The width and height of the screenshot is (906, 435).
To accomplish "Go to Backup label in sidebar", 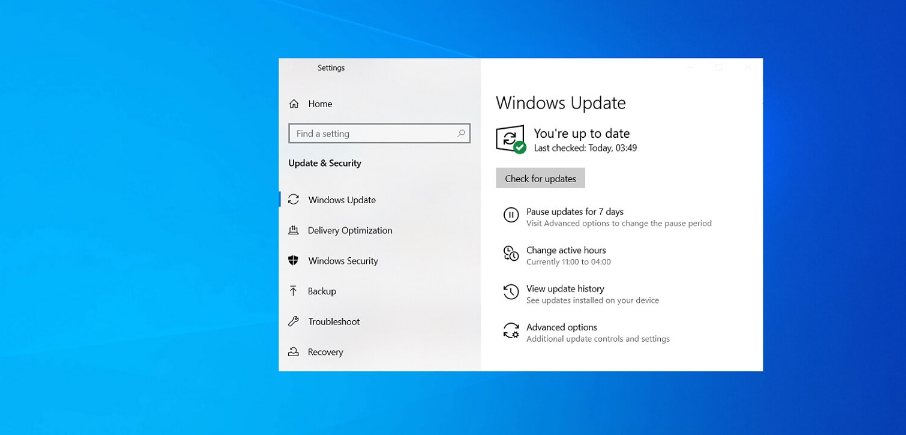I will tap(322, 291).
